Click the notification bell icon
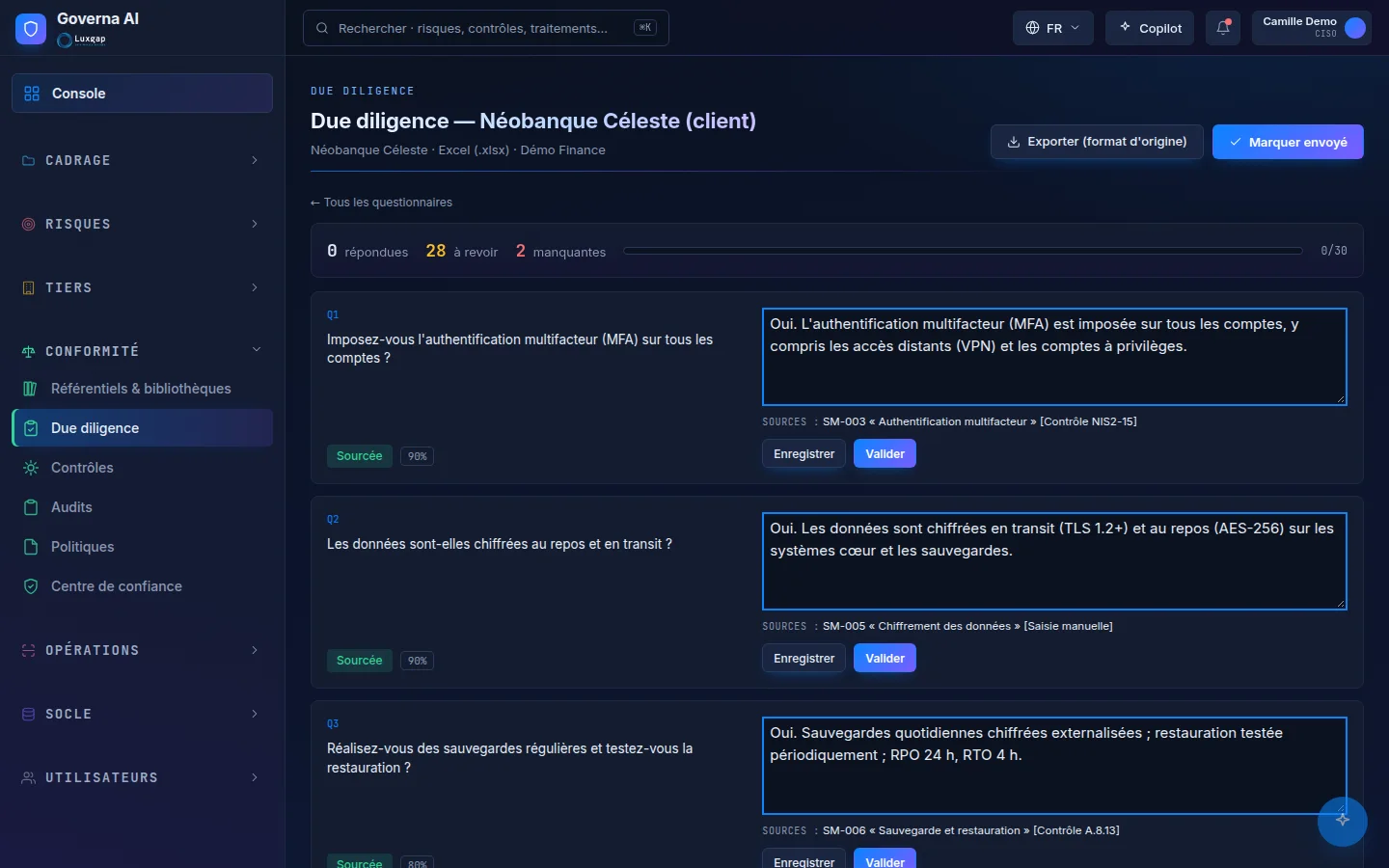This screenshot has height=868, width=1389. (x=1223, y=28)
